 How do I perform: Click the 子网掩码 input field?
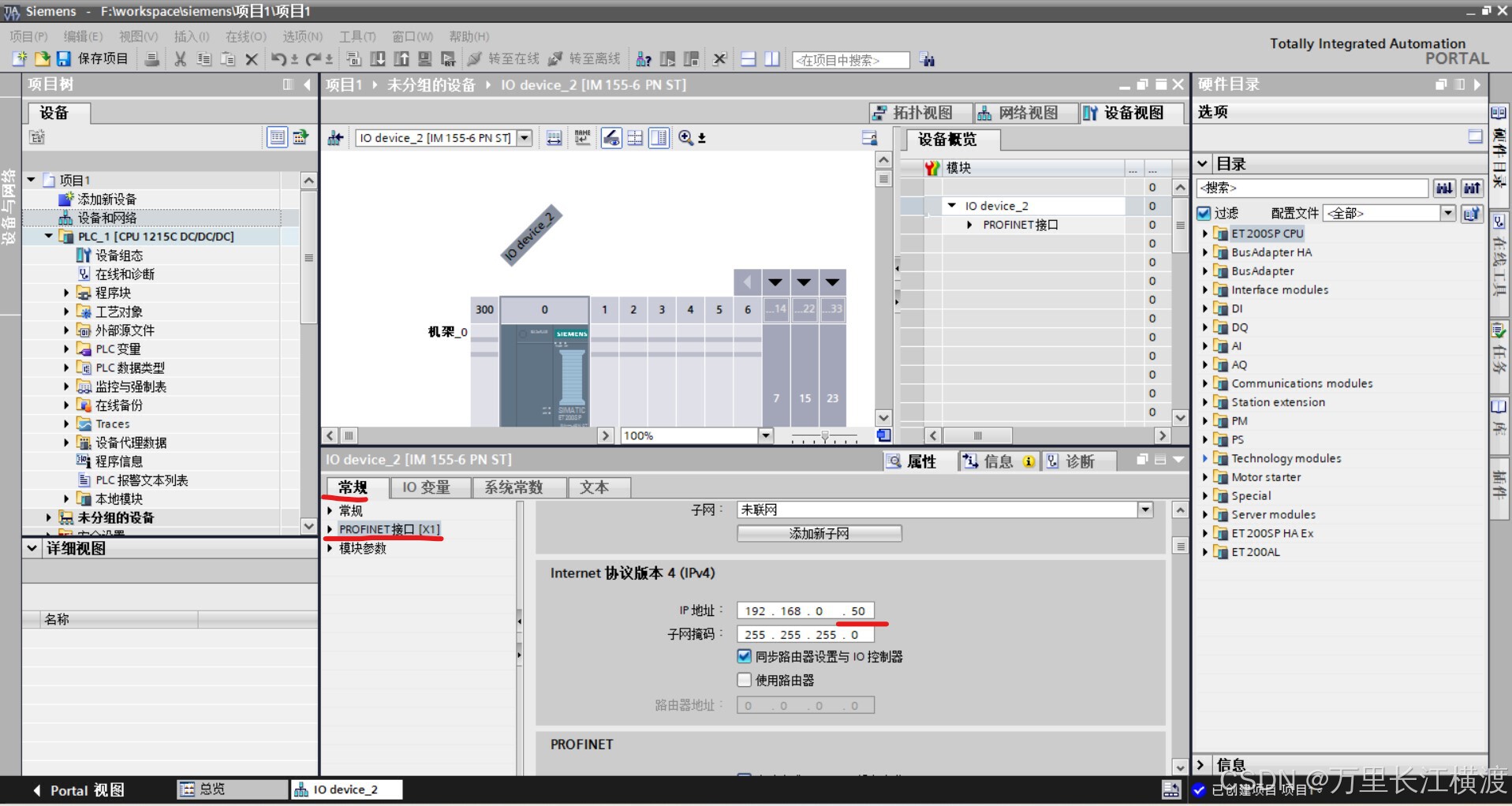[805, 634]
